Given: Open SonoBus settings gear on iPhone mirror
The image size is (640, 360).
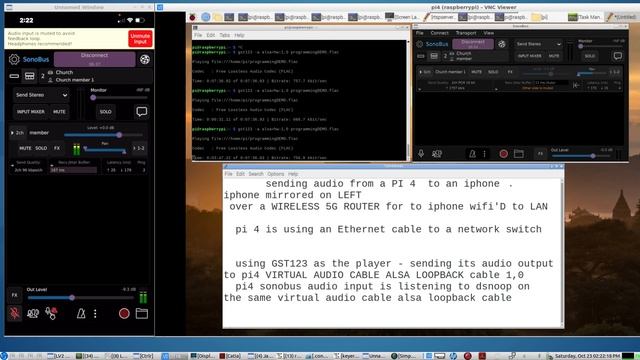Looking at the screenshot, I should coord(14,60).
